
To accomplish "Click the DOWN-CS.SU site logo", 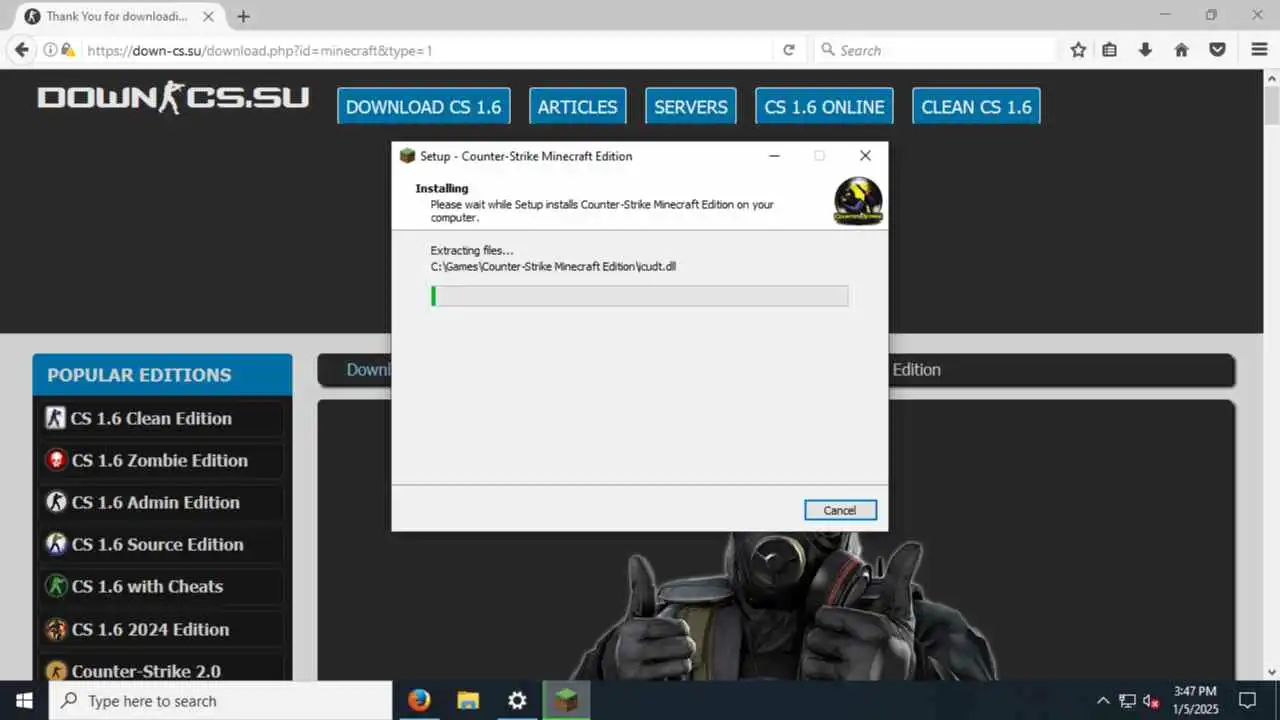I will [x=173, y=98].
